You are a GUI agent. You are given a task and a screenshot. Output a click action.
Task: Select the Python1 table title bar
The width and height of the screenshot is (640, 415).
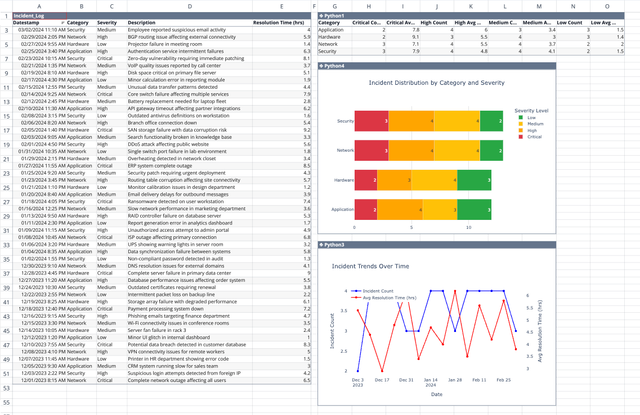471,16
